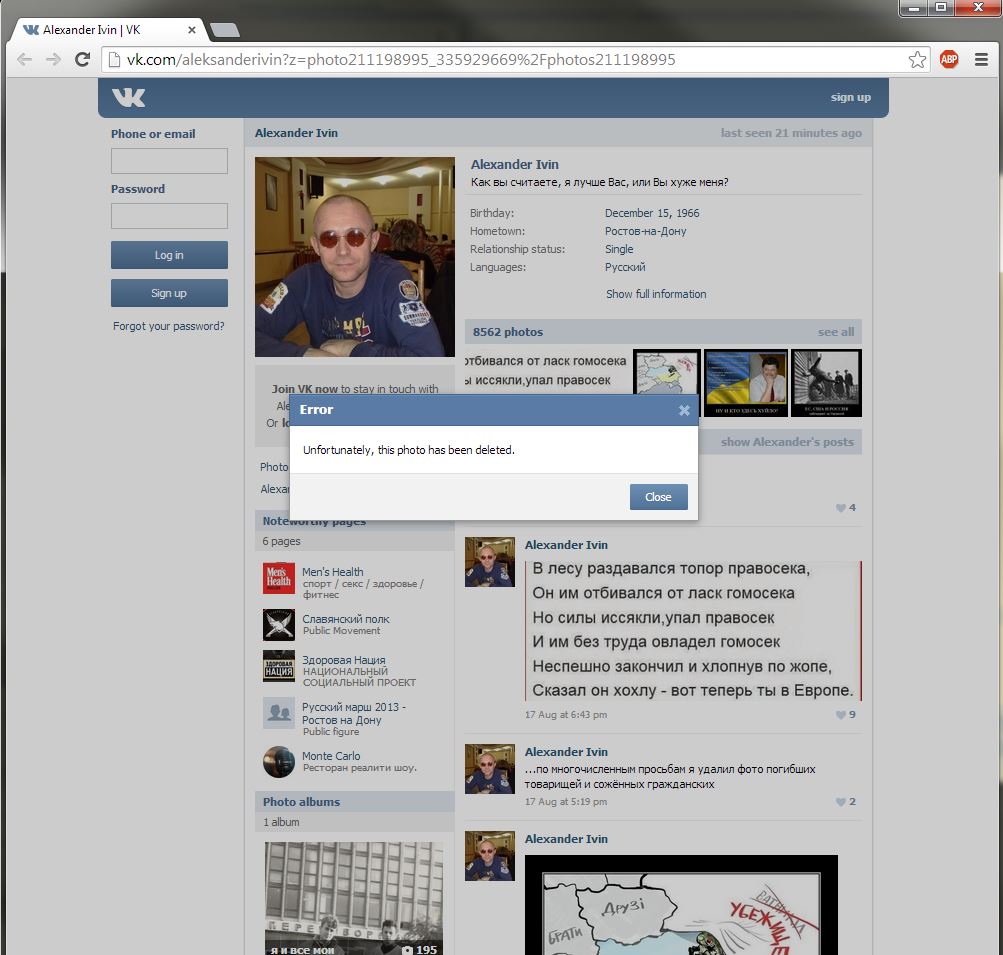Open the black-and-white photo thumbnail
The image size is (1003, 955).
pos(826,383)
